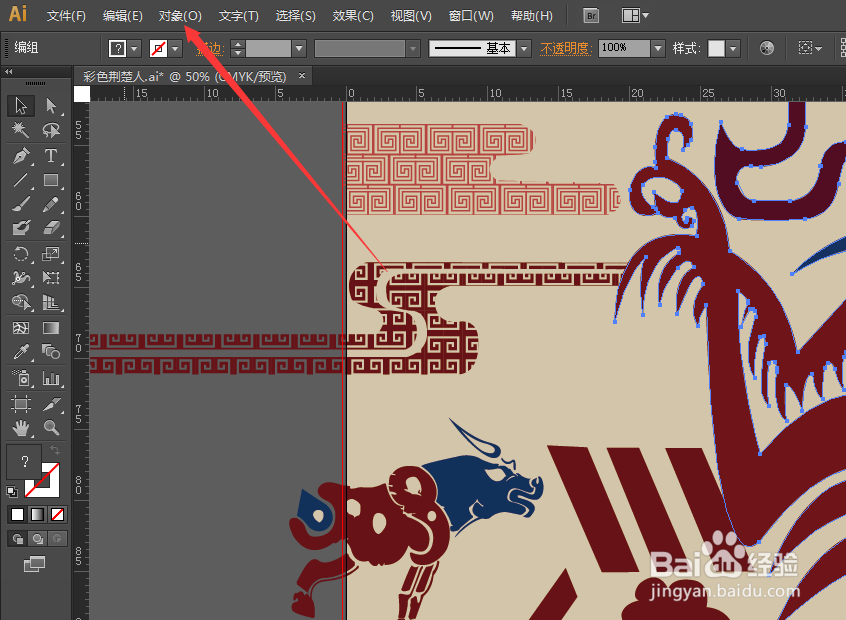The width and height of the screenshot is (846, 620).
Task: Select the Rotate tool
Action: click(x=21, y=254)
